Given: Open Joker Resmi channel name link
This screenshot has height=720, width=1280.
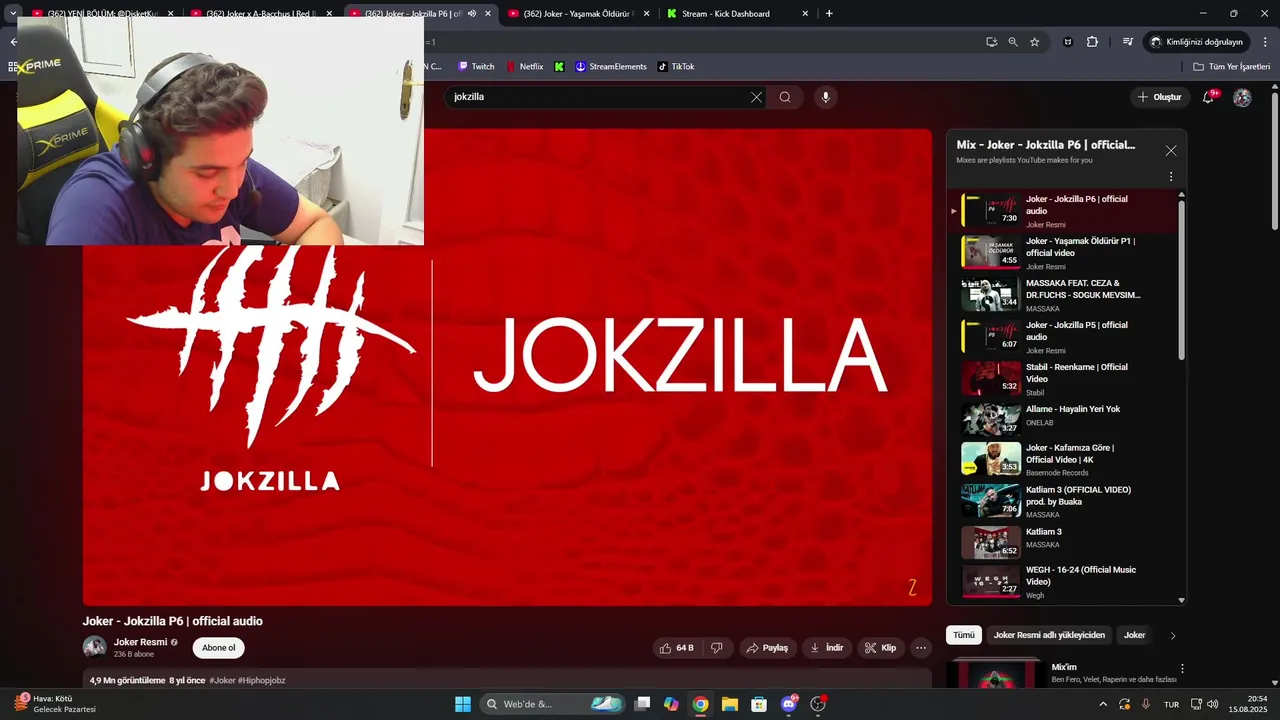Looking at the screenshot, I should click(140, 642).
